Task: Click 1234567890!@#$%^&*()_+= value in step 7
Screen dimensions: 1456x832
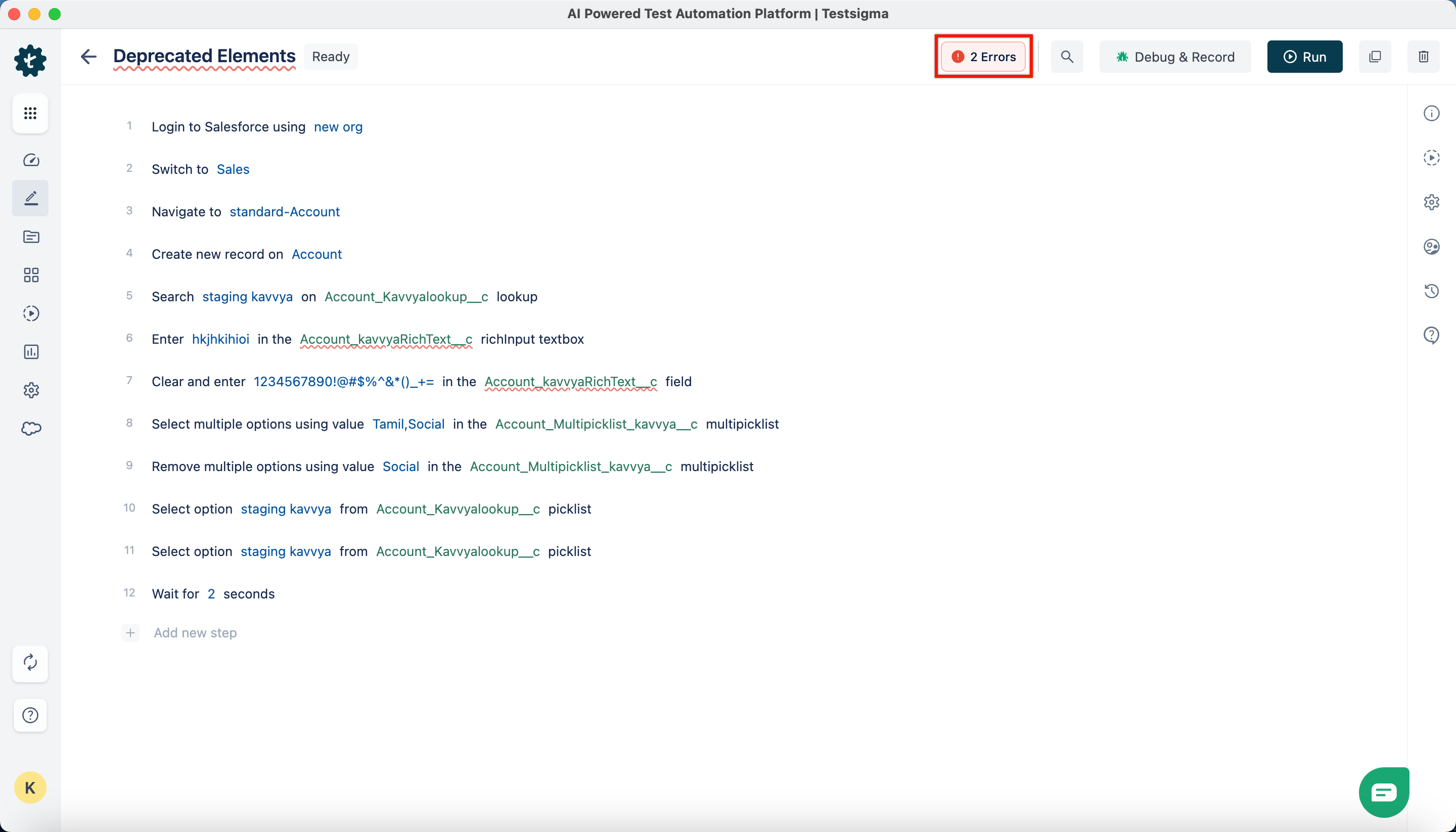Action: pyautogui.click(x=344, y=382)
